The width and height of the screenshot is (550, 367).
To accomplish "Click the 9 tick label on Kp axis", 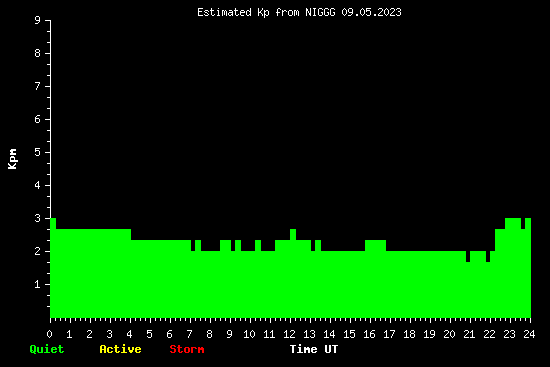I will coord(38,20).
